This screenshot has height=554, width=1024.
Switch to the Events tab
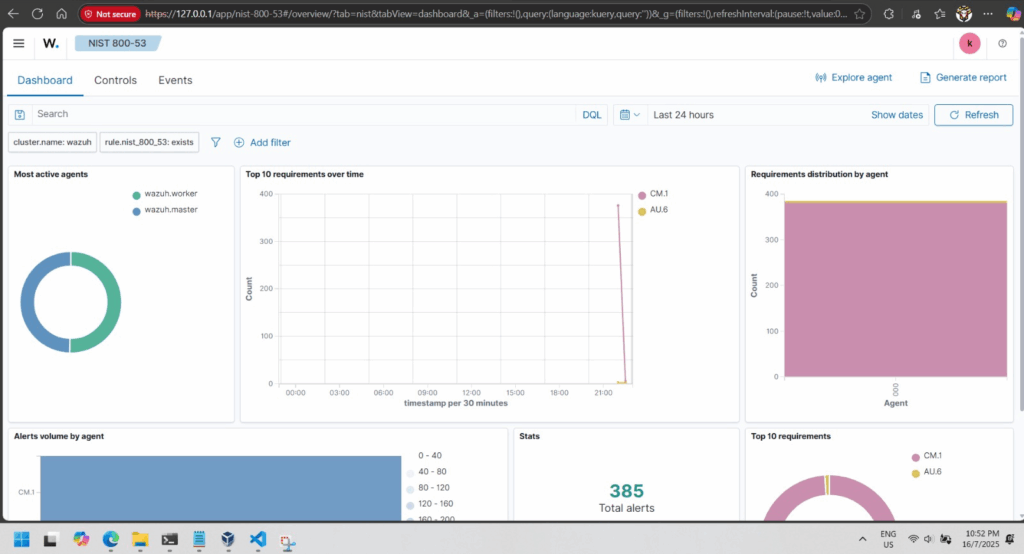click(x=175, y=80)
